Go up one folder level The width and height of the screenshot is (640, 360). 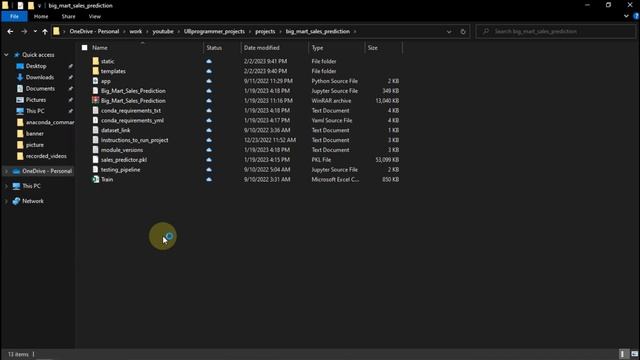coord(45,31)
